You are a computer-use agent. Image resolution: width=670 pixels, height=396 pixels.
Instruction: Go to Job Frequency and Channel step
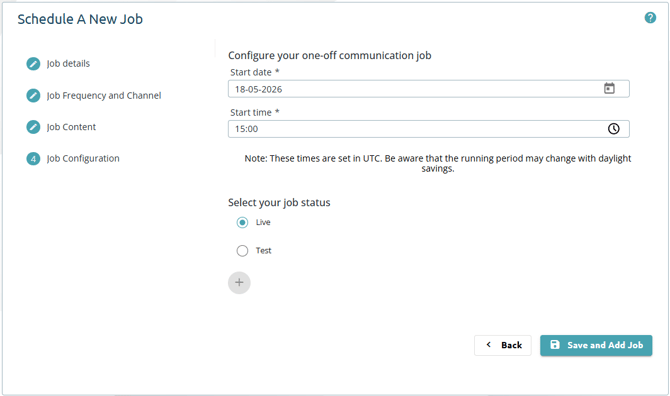[x=104, y=95]
